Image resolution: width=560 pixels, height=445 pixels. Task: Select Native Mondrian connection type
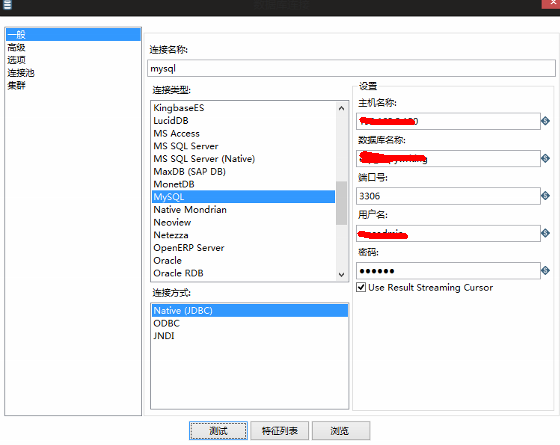[244, 210]
